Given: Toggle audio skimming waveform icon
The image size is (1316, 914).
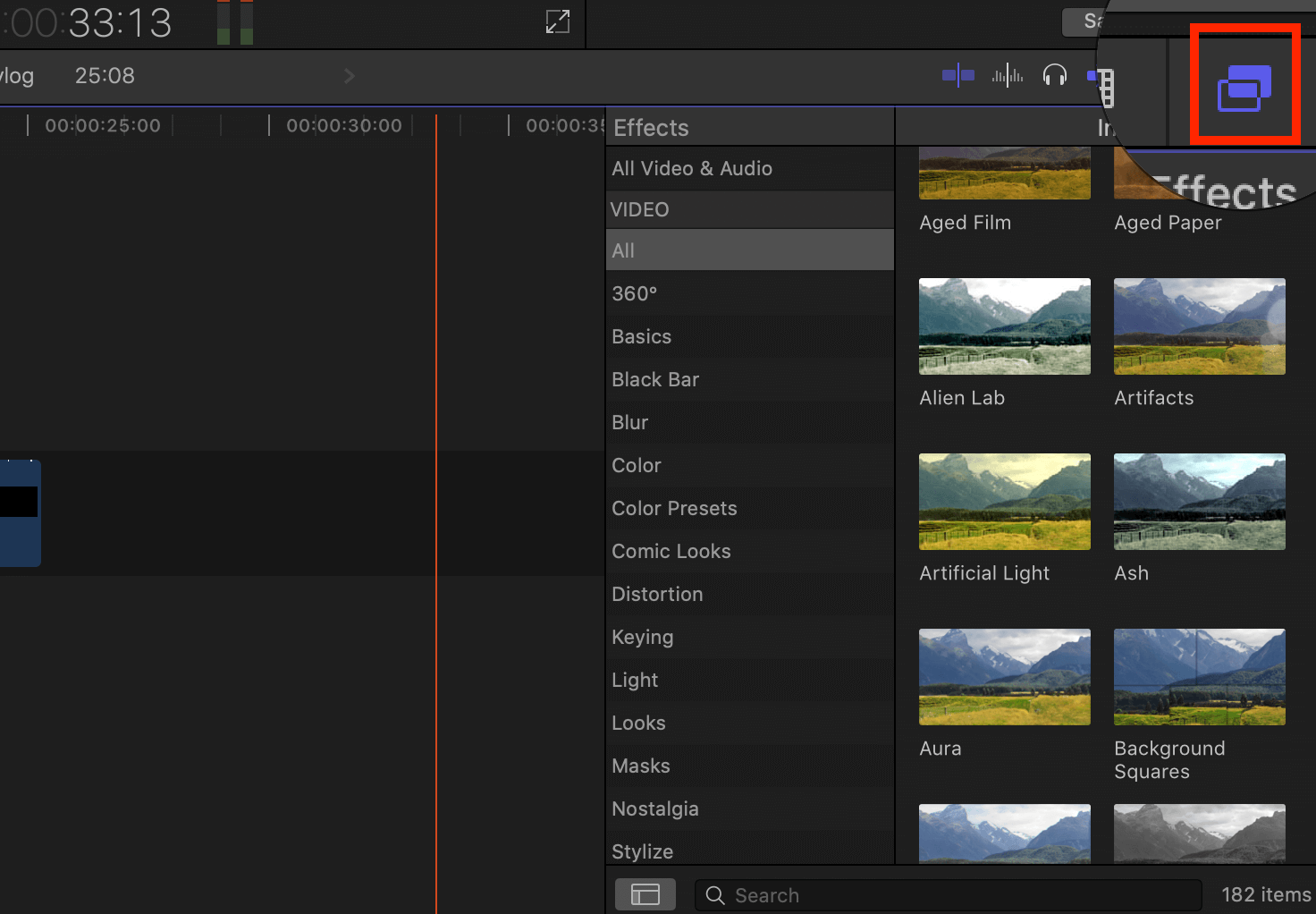Looking at the screenshot, I should (1008, 76).
